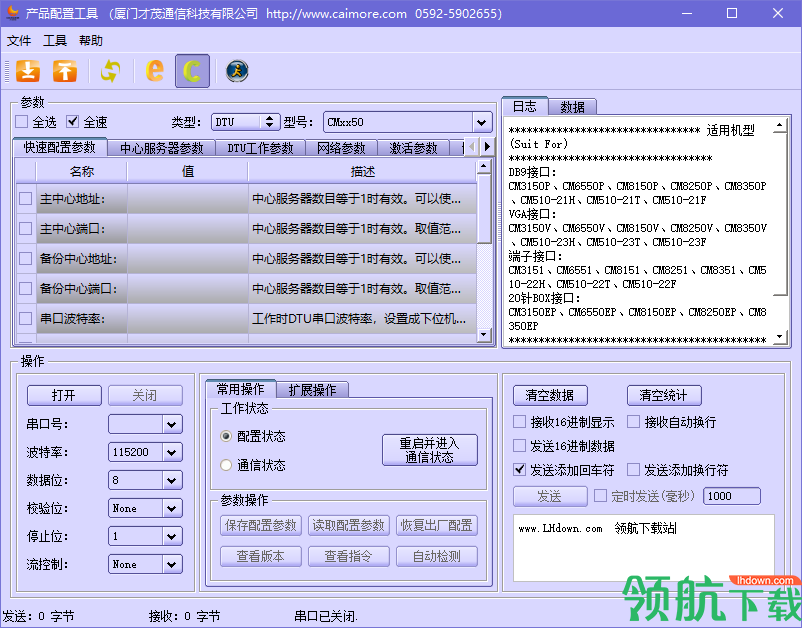Click the 自动检测 button

[437, 556]
